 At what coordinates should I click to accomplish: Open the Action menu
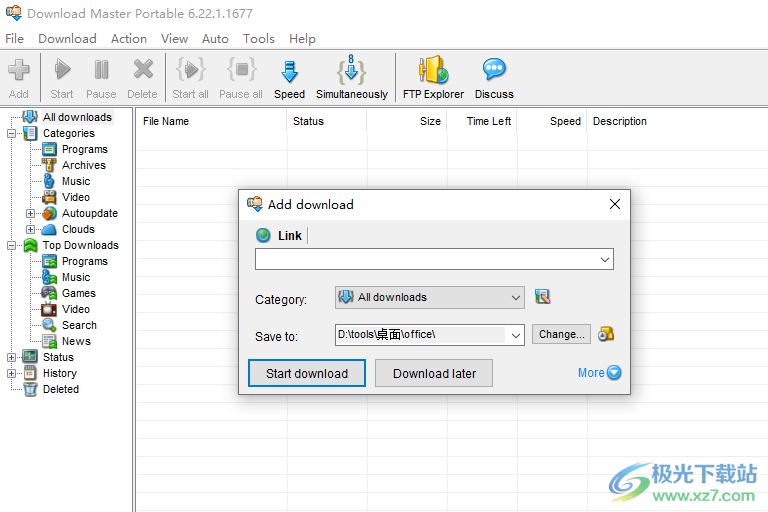pyautogui.click(x=129, y=39)
